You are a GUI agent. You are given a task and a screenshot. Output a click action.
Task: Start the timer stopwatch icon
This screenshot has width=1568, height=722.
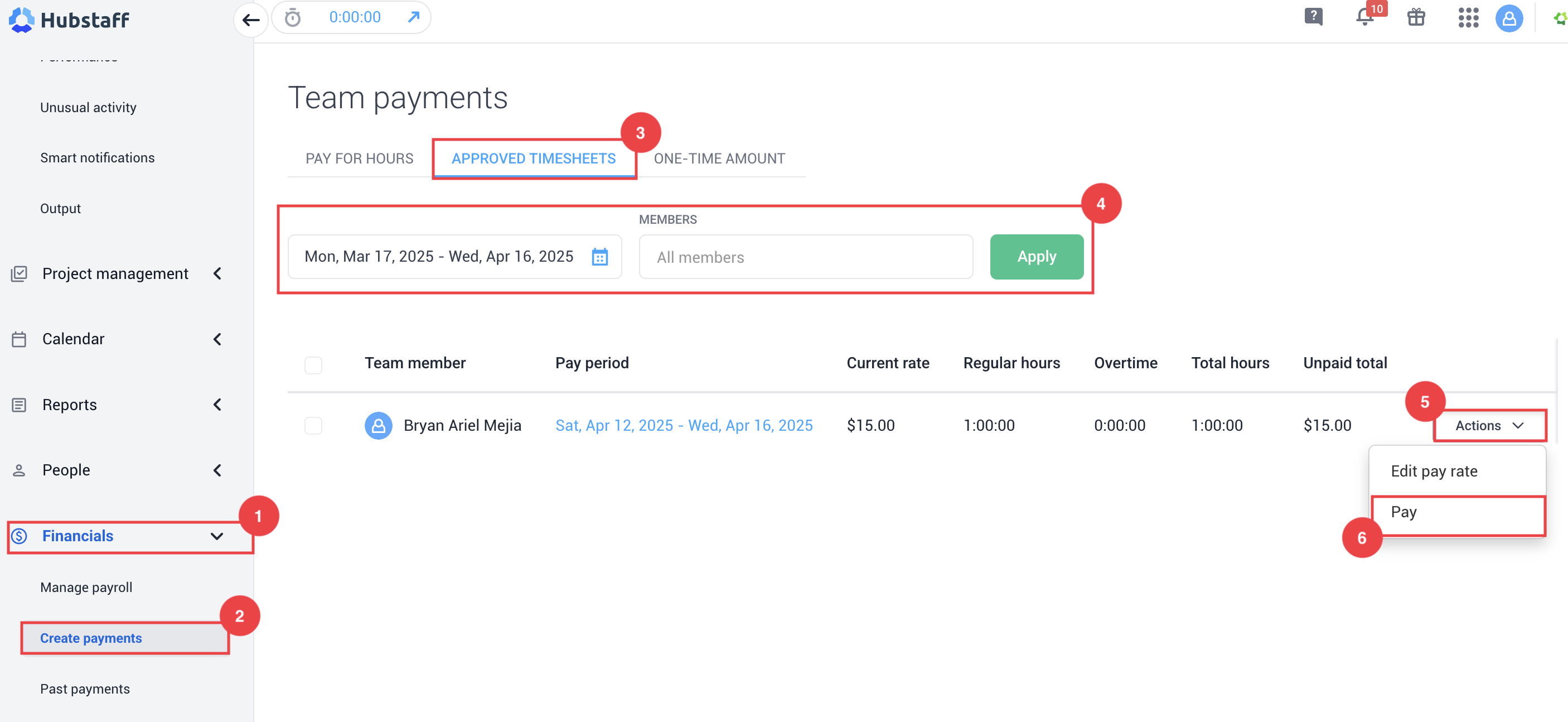click(293, 18)
